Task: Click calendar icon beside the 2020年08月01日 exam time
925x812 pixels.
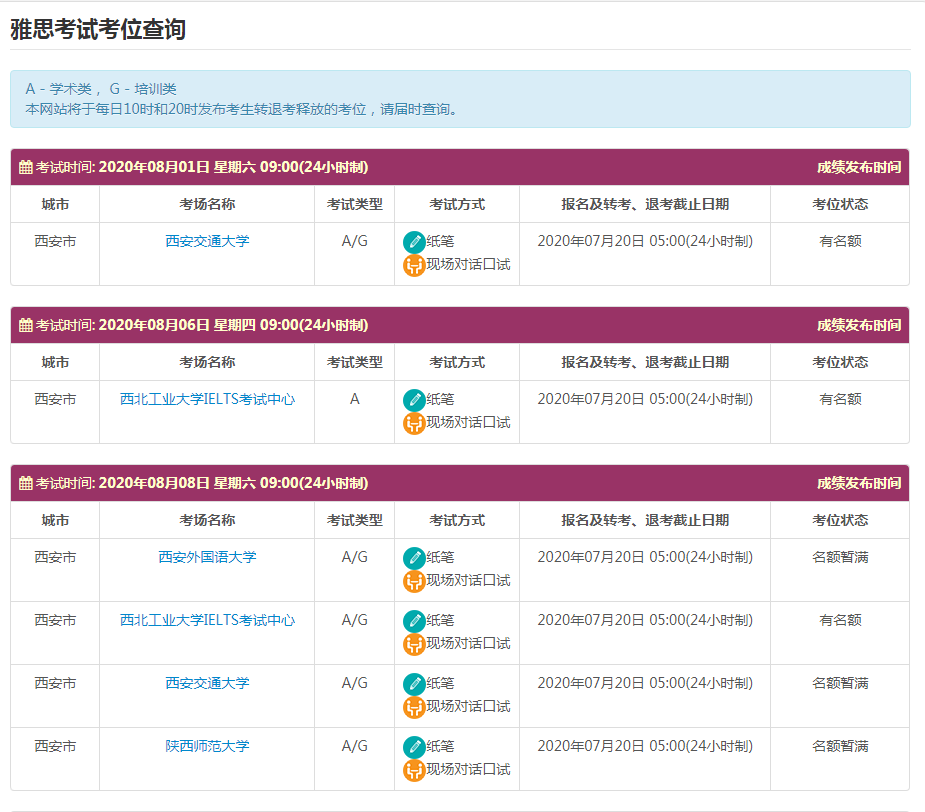Action: click(26, 168)
